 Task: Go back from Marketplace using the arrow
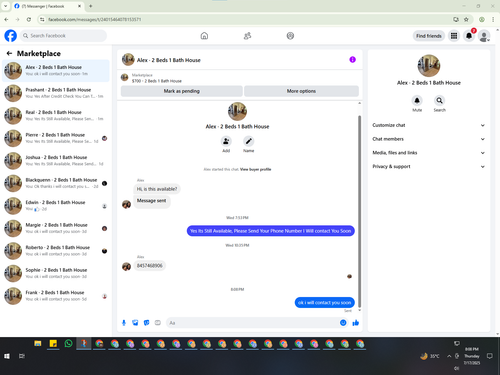pos(9,53)
